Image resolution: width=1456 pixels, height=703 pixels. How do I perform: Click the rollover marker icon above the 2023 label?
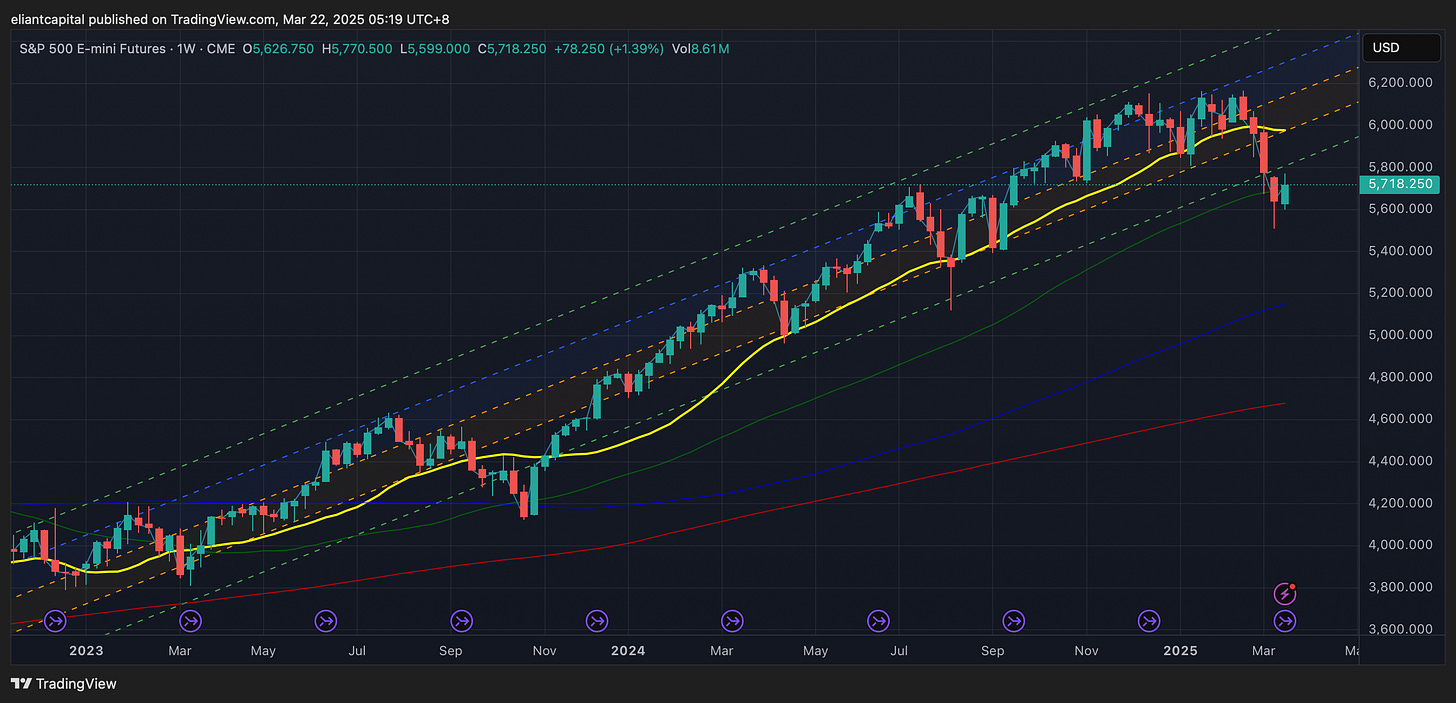(55, 622)
